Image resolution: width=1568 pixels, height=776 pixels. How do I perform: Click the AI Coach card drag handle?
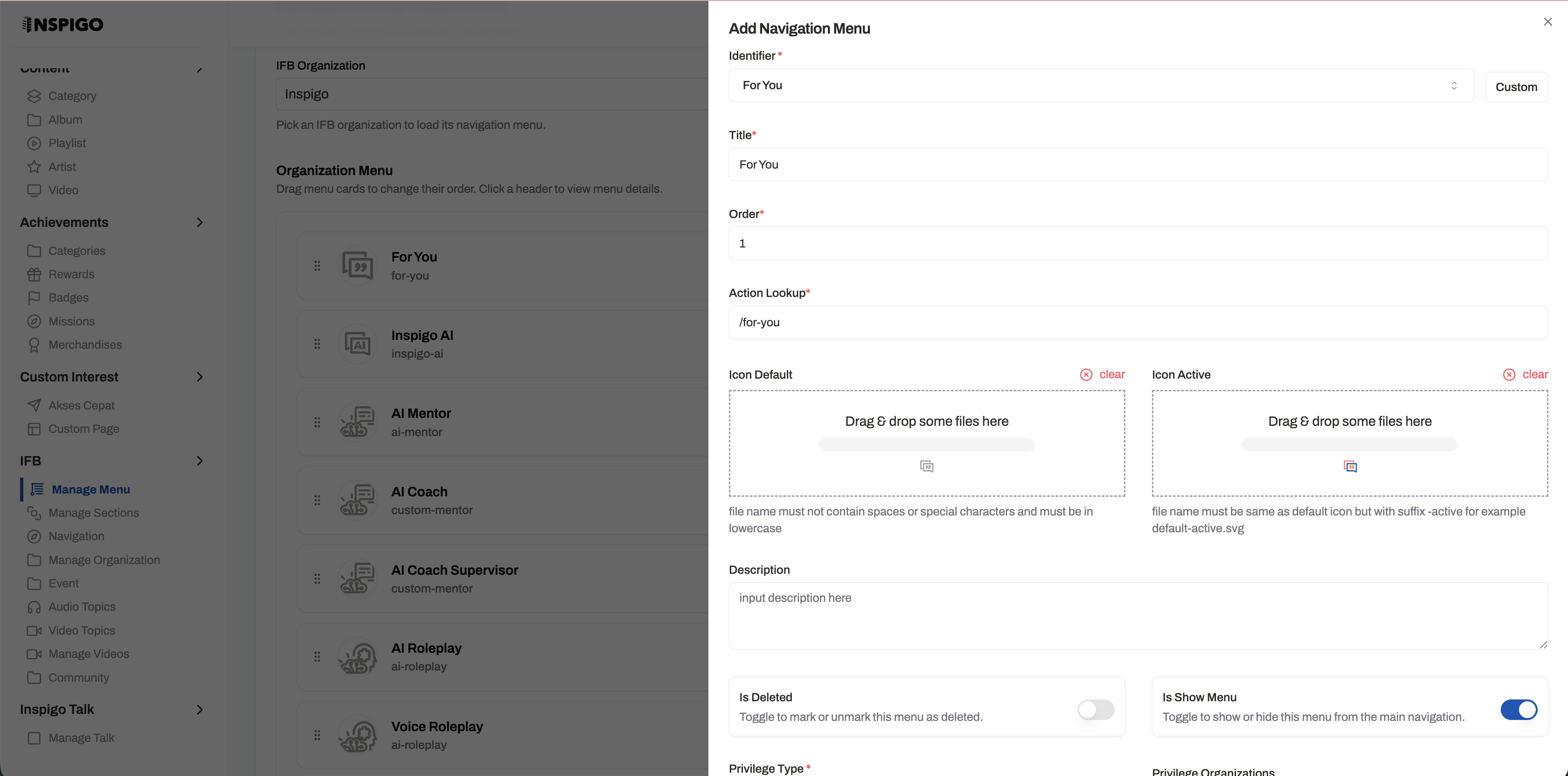tap(317, 501)
